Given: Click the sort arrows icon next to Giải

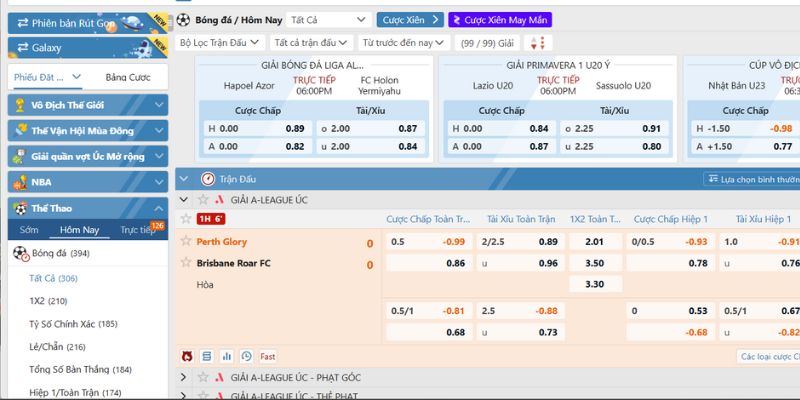Looking at the screenshot, I should tap(537, 43).
